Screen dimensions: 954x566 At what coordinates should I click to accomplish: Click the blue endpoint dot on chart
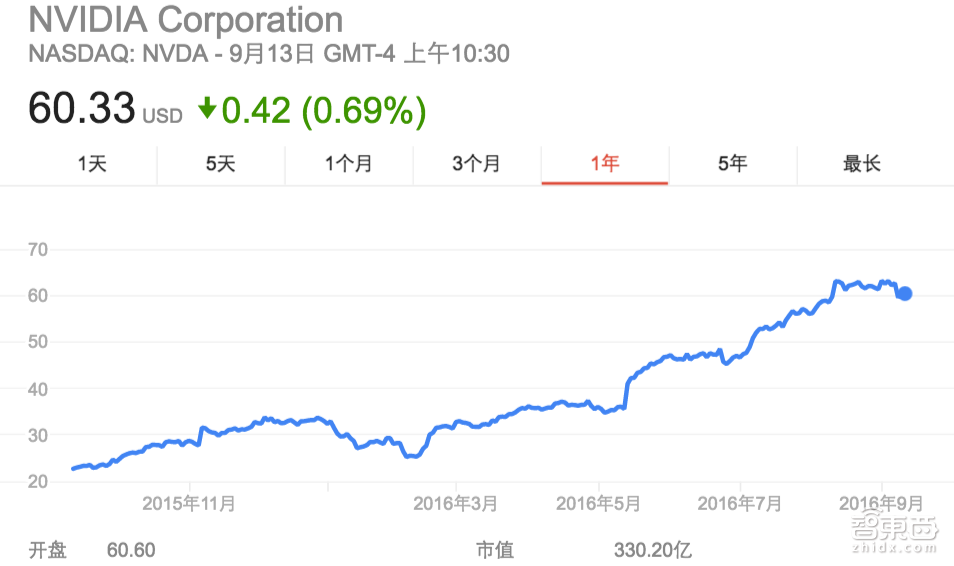(904, 293)
